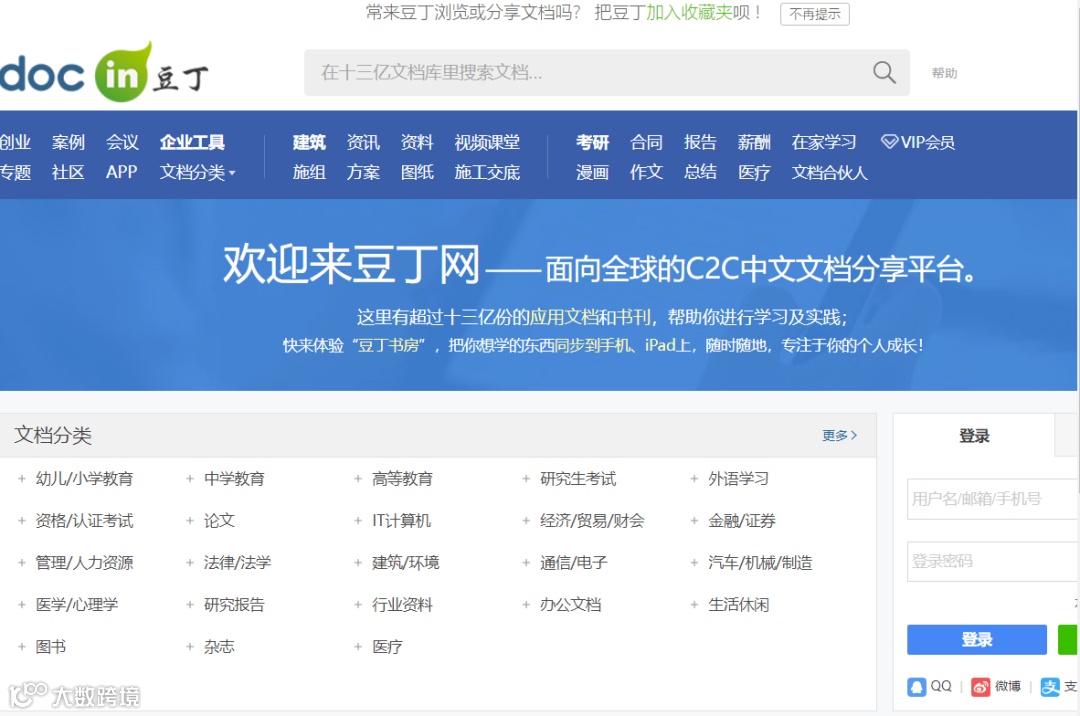1080x716 pixels.
Task: Open the 建筑/环境 category
Action: (x=406, y=563)
